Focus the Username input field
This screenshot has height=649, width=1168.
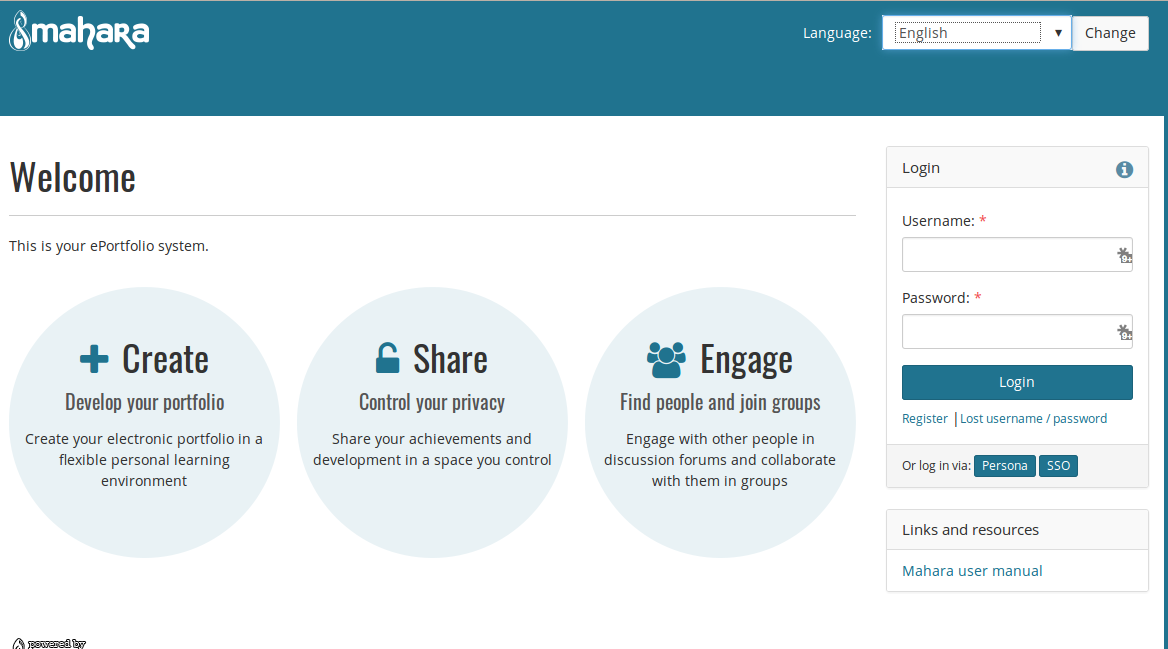click(1017, 255)
